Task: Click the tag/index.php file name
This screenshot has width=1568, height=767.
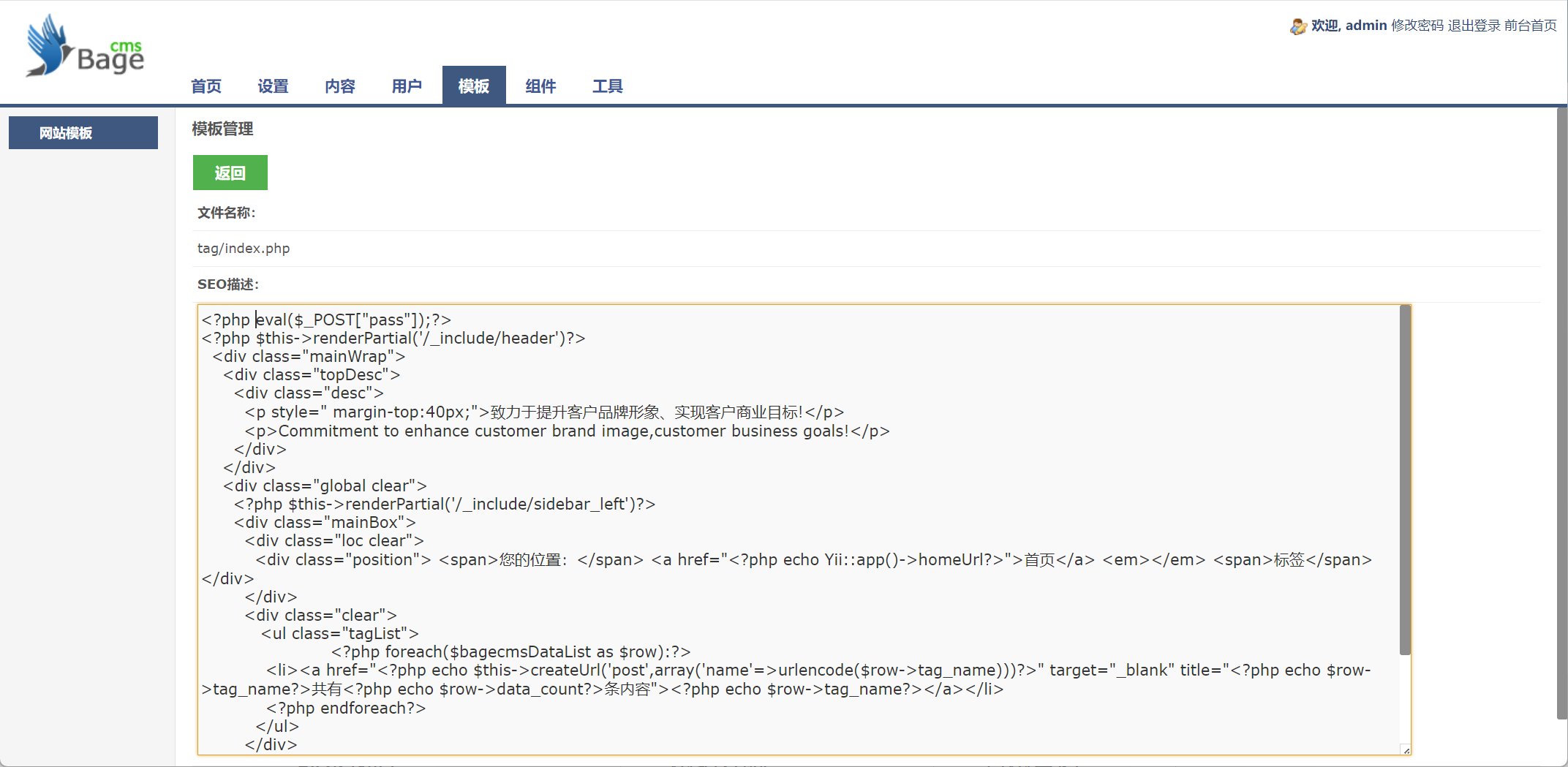Action: pos(243,248)
